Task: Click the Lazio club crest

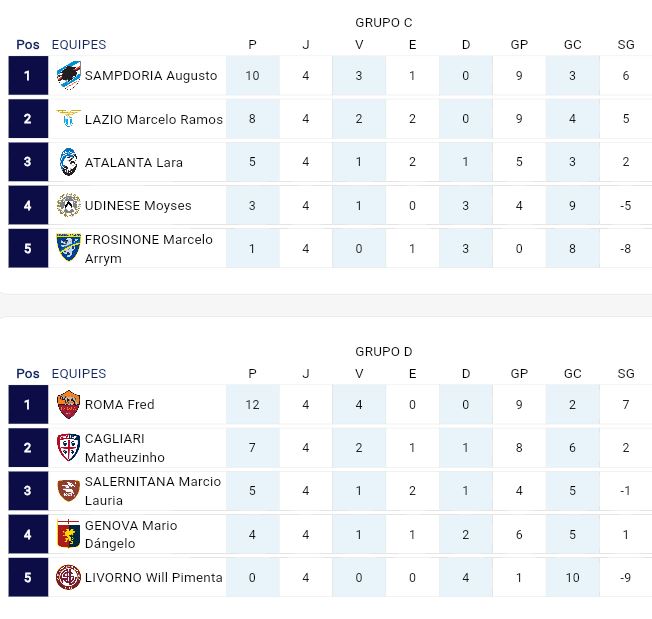Action: tap(69, 119)
